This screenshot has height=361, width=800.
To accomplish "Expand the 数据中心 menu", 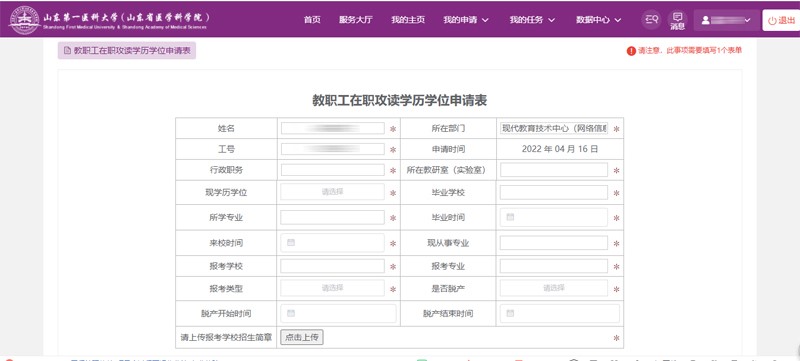I will [598, 20].
